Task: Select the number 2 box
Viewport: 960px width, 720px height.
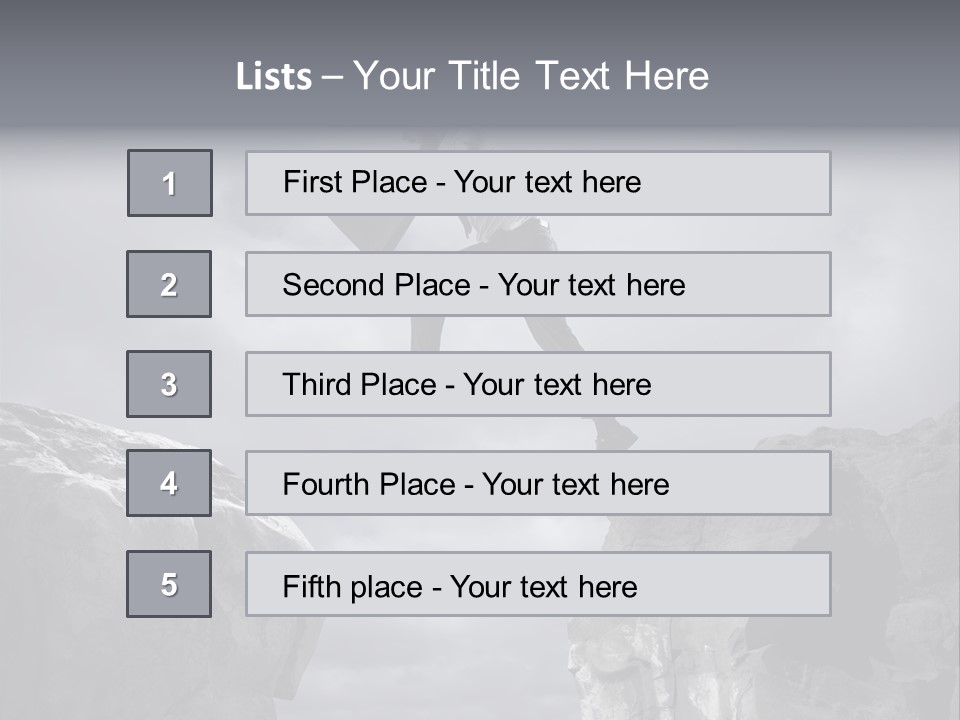Action: click(169, 284)
